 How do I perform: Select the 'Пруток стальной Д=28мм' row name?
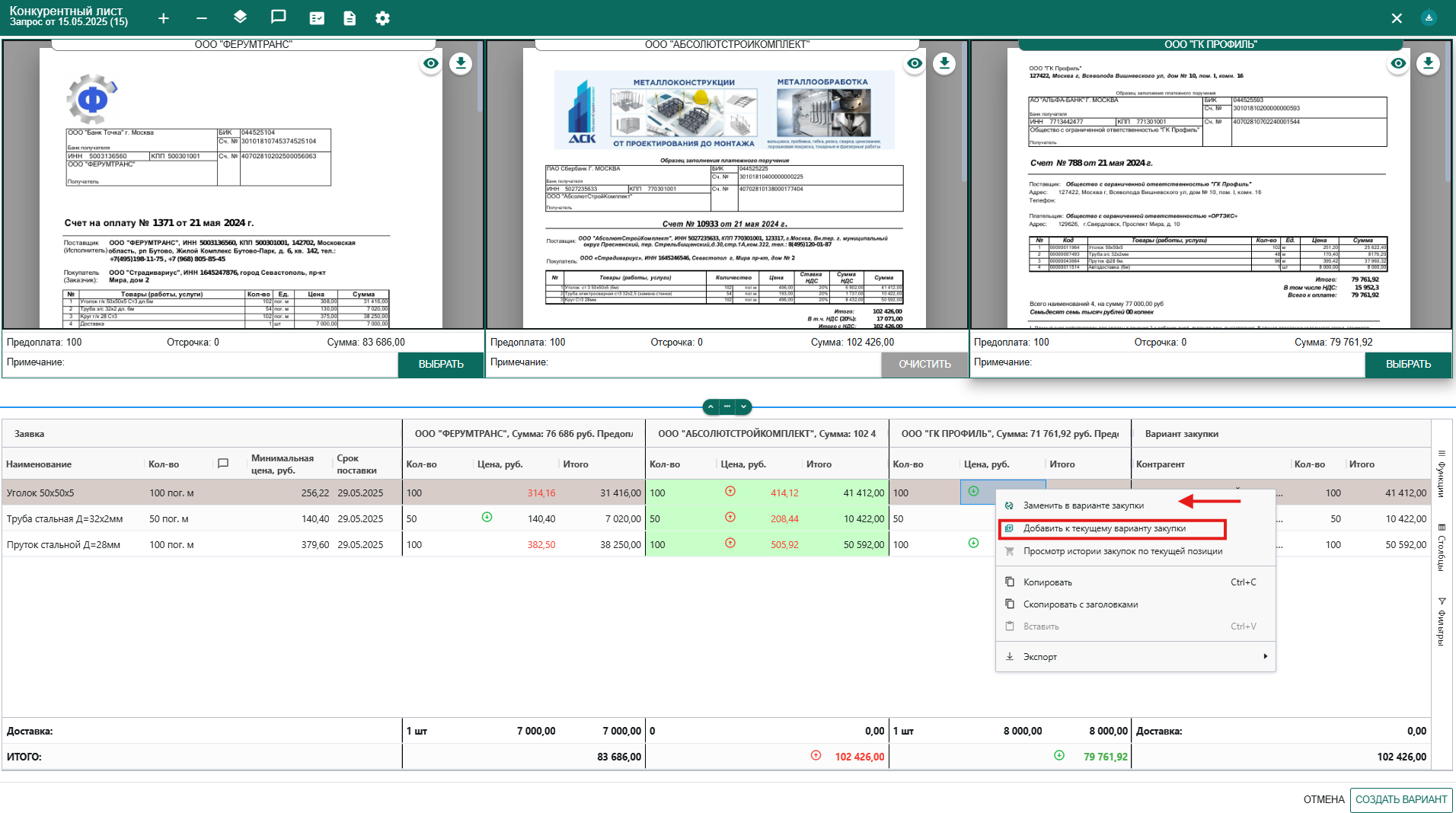(63, 545)
